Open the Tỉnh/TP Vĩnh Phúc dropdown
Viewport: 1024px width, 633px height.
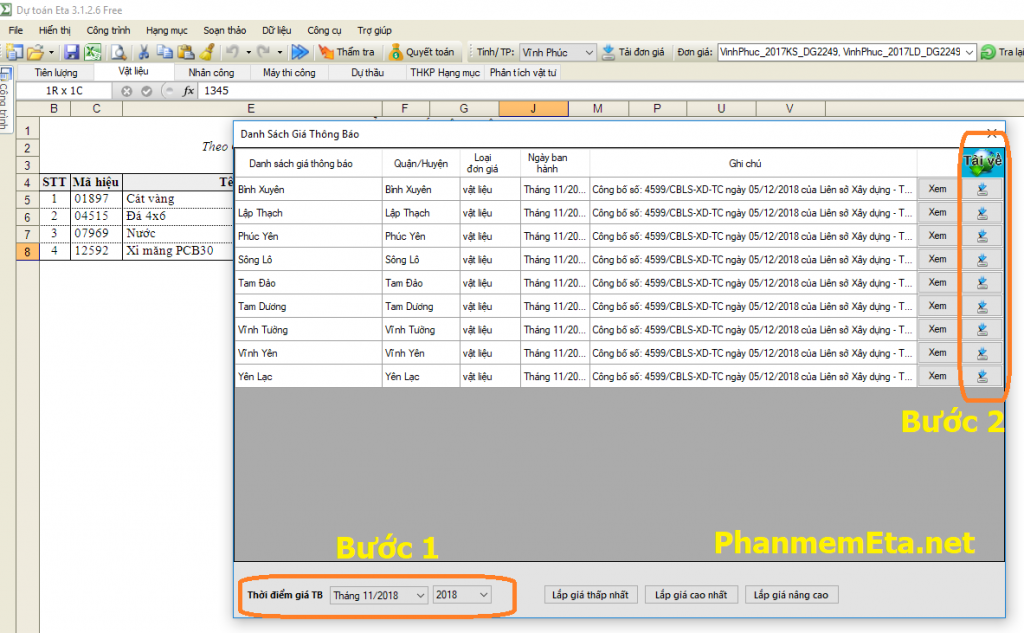(x=588, y=52)
